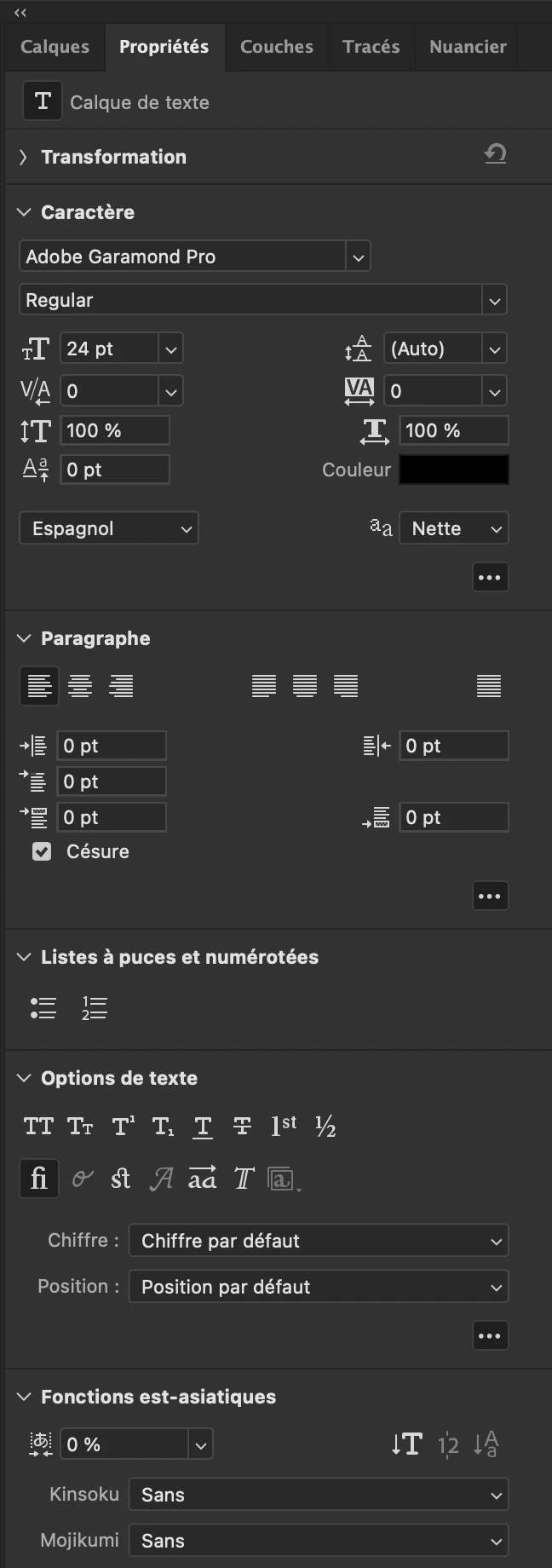This screenshot has height=1568, width=552.
Task: Click the black Couleur text color swatch
Action: pos(454,470)
